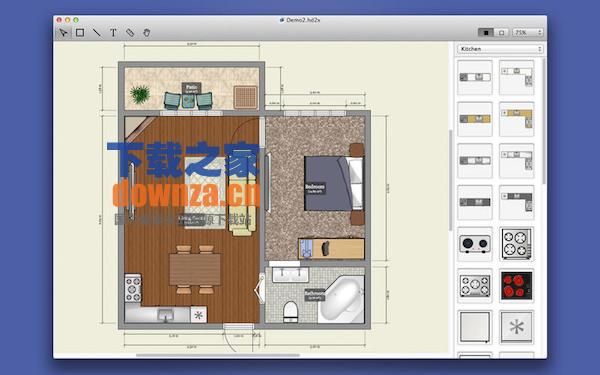Select the hand pan tool
The width and height of the screenshot is (600, 375).
click(147, 33)
